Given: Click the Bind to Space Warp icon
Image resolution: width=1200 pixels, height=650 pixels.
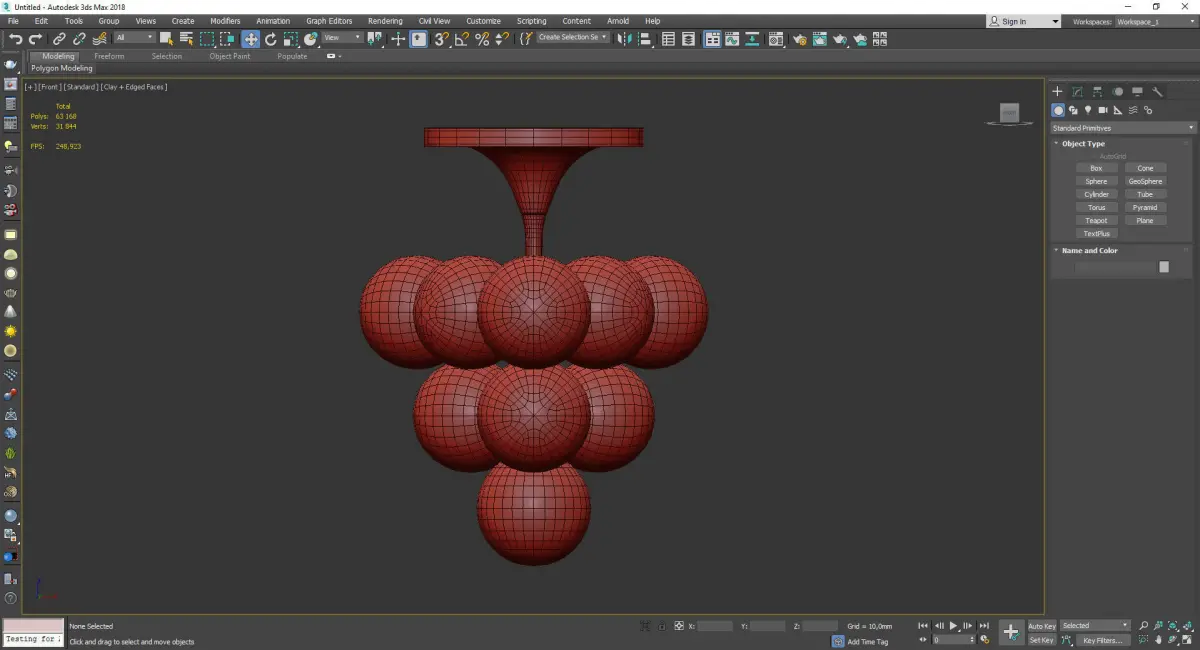Looking at the screenshot, I should coord(100,39).
